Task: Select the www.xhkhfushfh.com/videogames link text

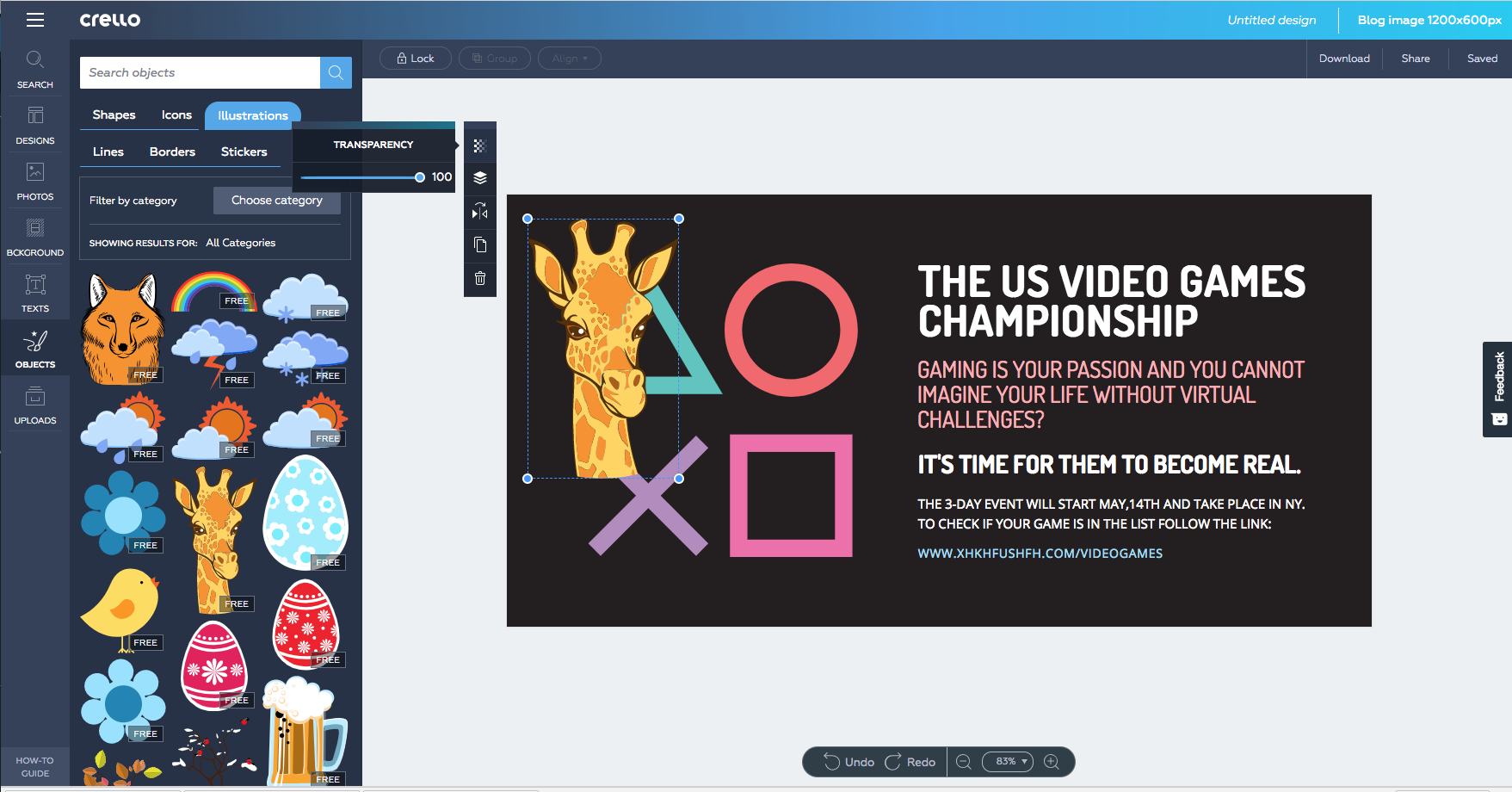Action: (1040, 554)
